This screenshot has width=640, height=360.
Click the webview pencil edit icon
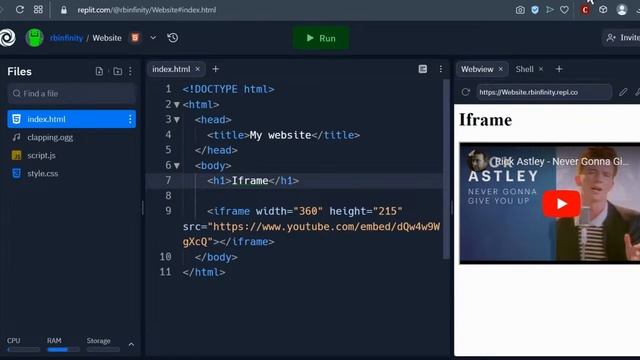pyautogui.click(x=623, y=92)
